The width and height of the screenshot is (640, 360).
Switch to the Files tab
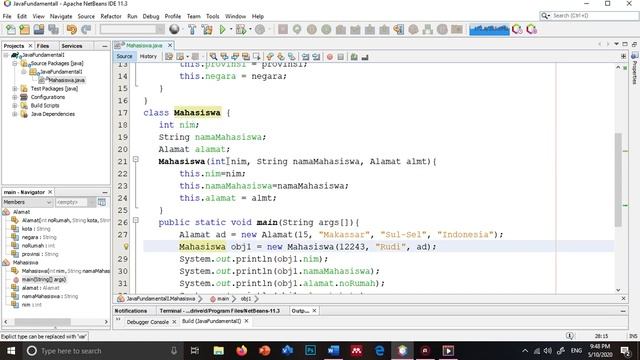coord(43,46)
